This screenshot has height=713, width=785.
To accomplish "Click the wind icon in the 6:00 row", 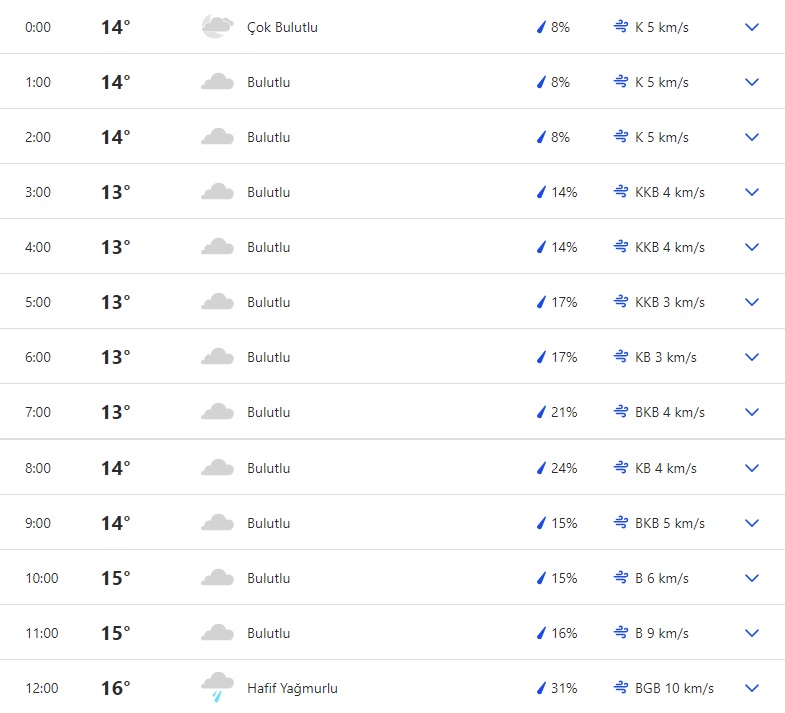I will click(x=620, y=357).
